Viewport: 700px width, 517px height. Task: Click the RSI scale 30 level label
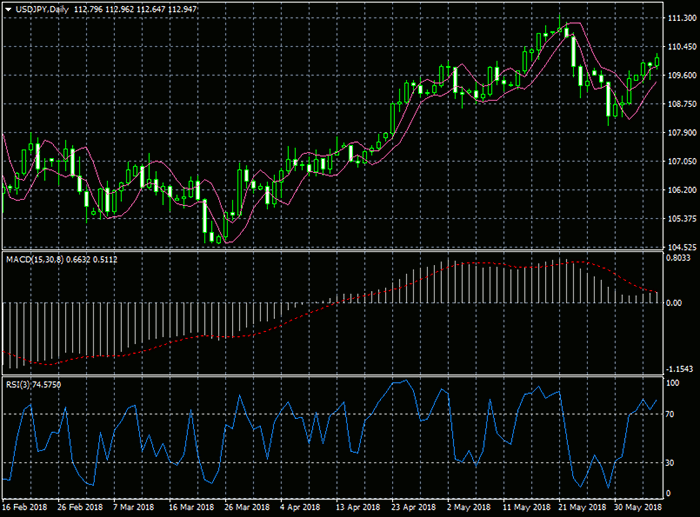point(671,463)
